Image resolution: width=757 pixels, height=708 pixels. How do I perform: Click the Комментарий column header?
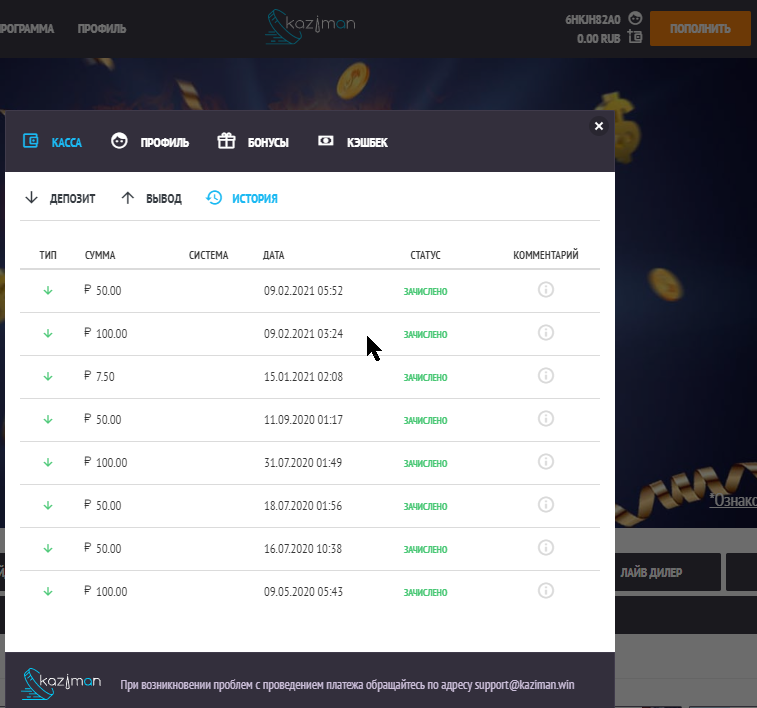coord(546,255)
